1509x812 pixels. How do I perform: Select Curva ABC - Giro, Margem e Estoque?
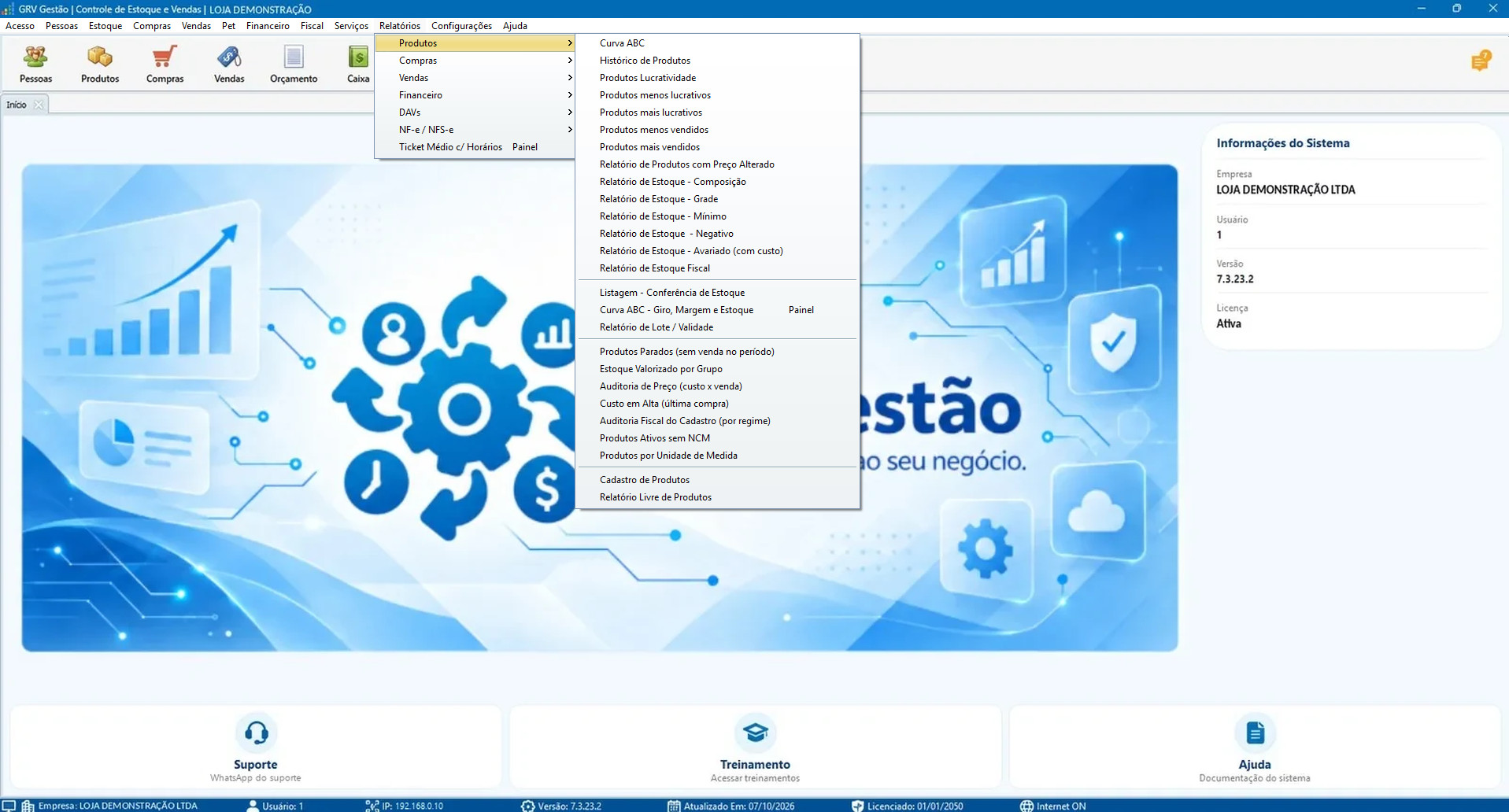click(x=717, y=310)
